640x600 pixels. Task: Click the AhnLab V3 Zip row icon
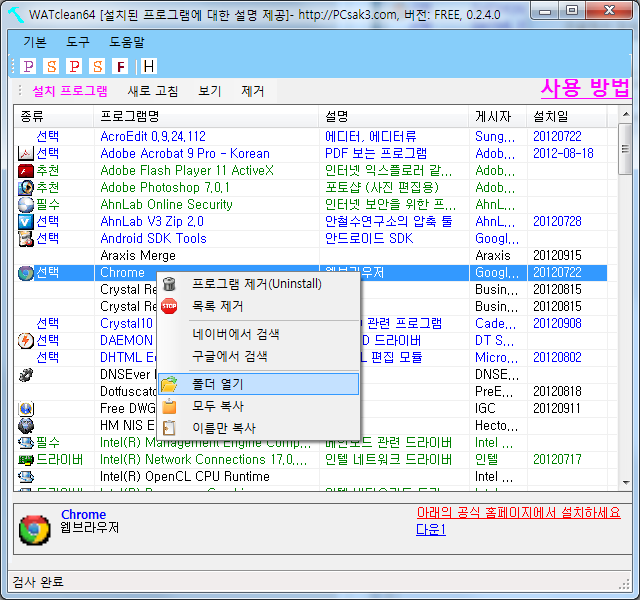tap(26, 222)
